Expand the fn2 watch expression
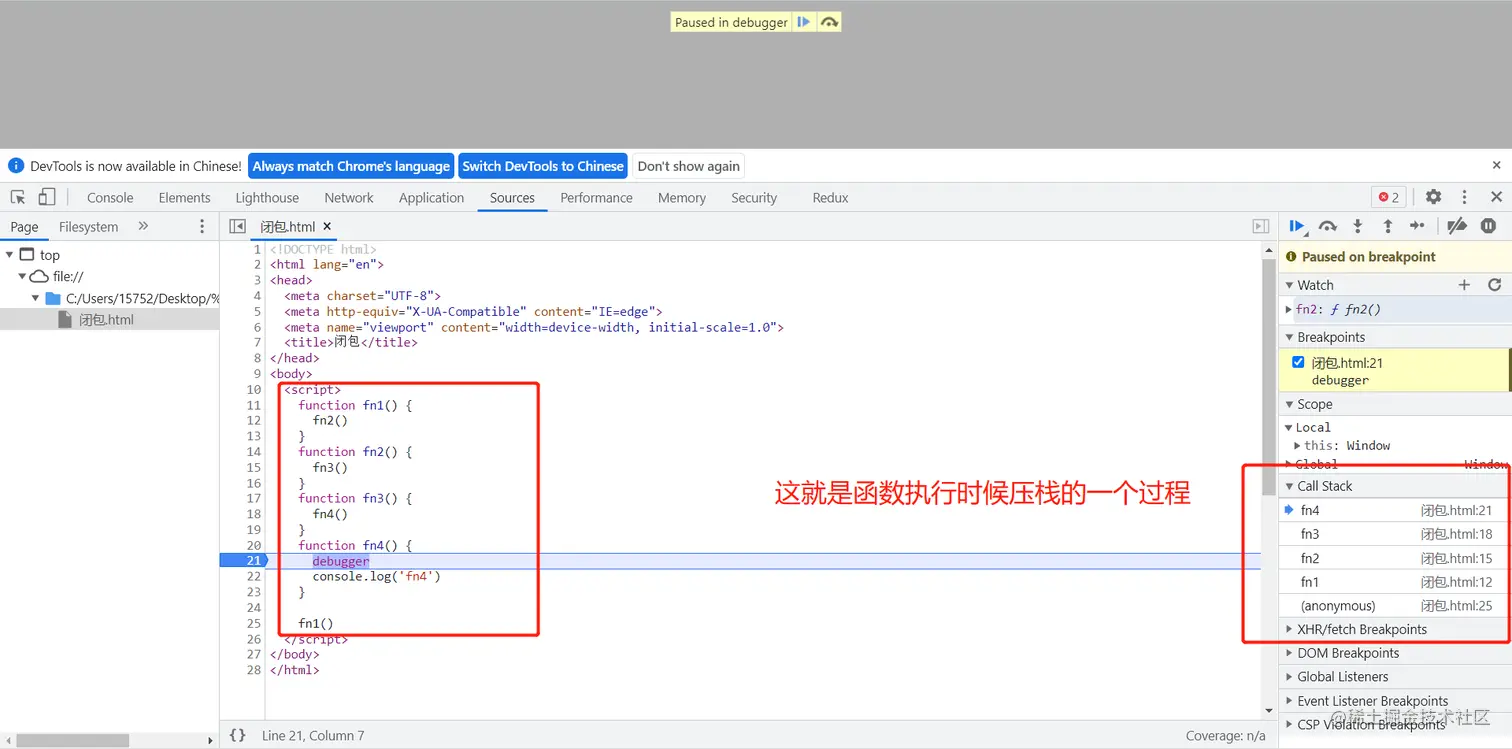The width and height of the screenshot is (1512, 749). point(1289,309)
